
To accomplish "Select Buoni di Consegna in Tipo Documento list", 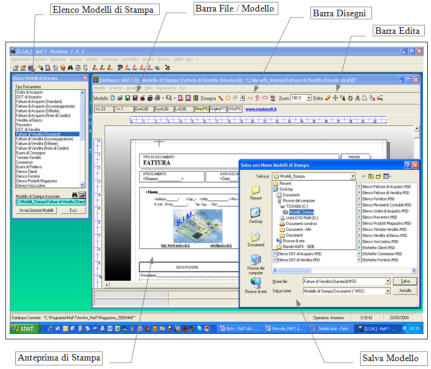I will [30, 153].
